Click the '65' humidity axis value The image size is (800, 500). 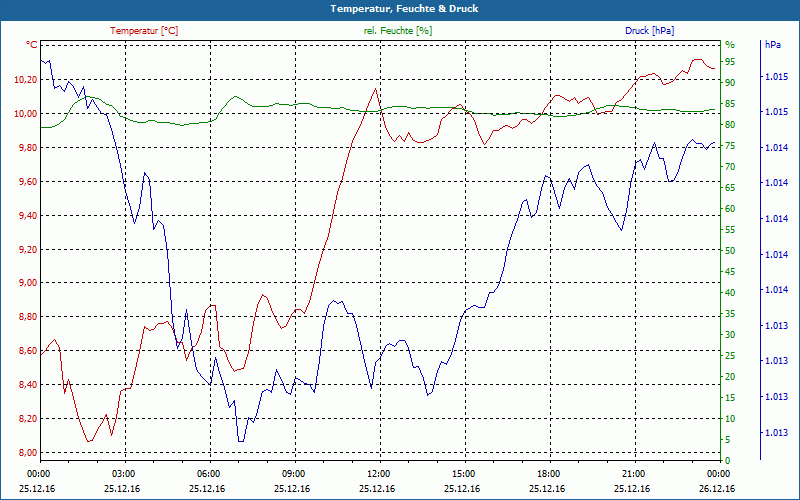pos(730,188)
